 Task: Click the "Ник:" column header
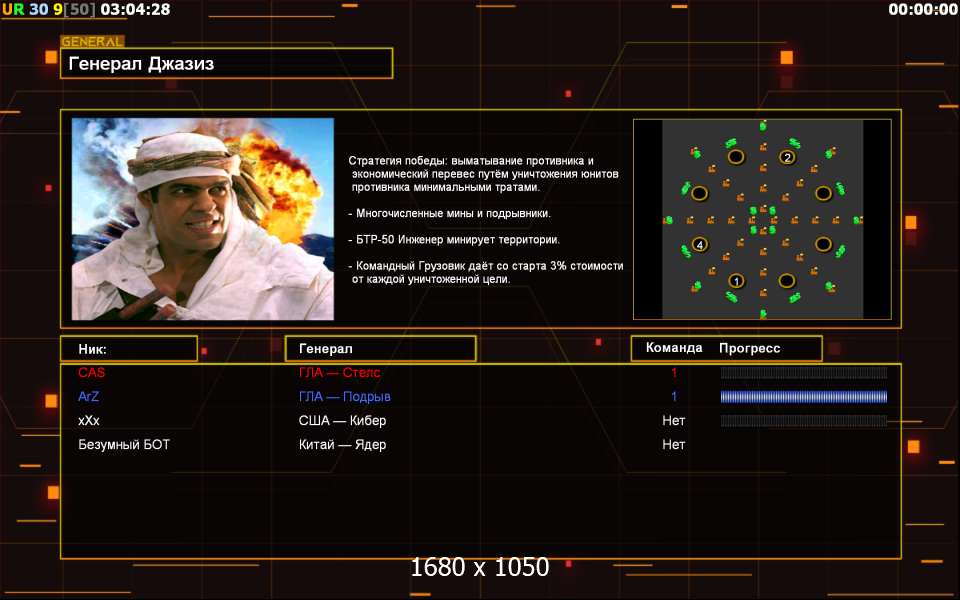click(129, 348)
